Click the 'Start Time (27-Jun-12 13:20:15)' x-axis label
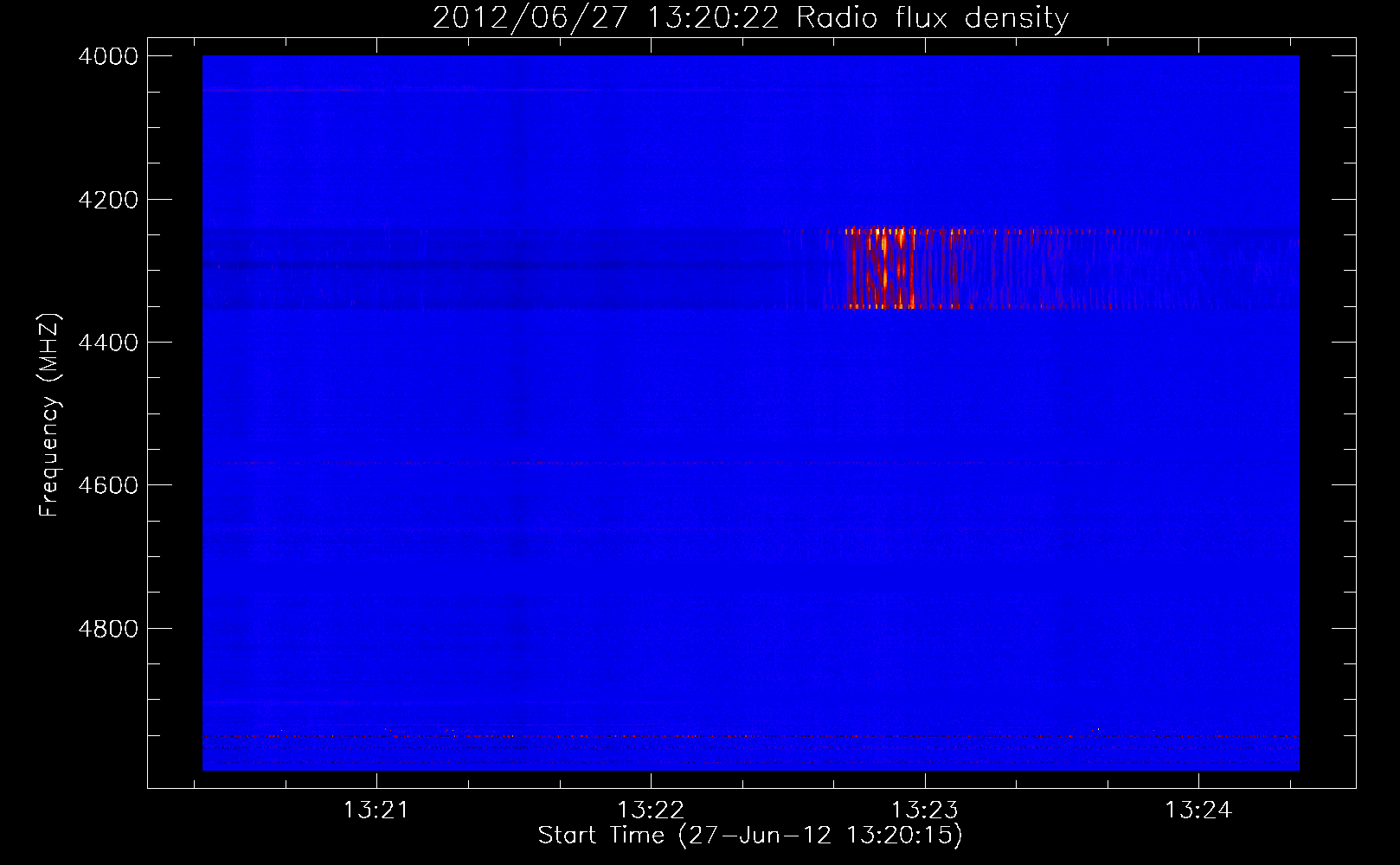This screenshot has height=865, width=1400. (750, 836)
